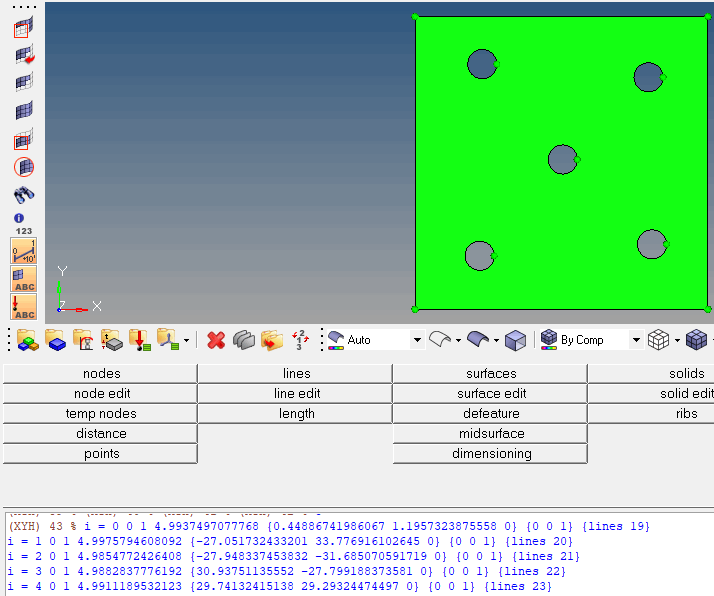Viewport: 714px width, 596px height.
Task: Open the solids panel
Action: coord(651,373)
